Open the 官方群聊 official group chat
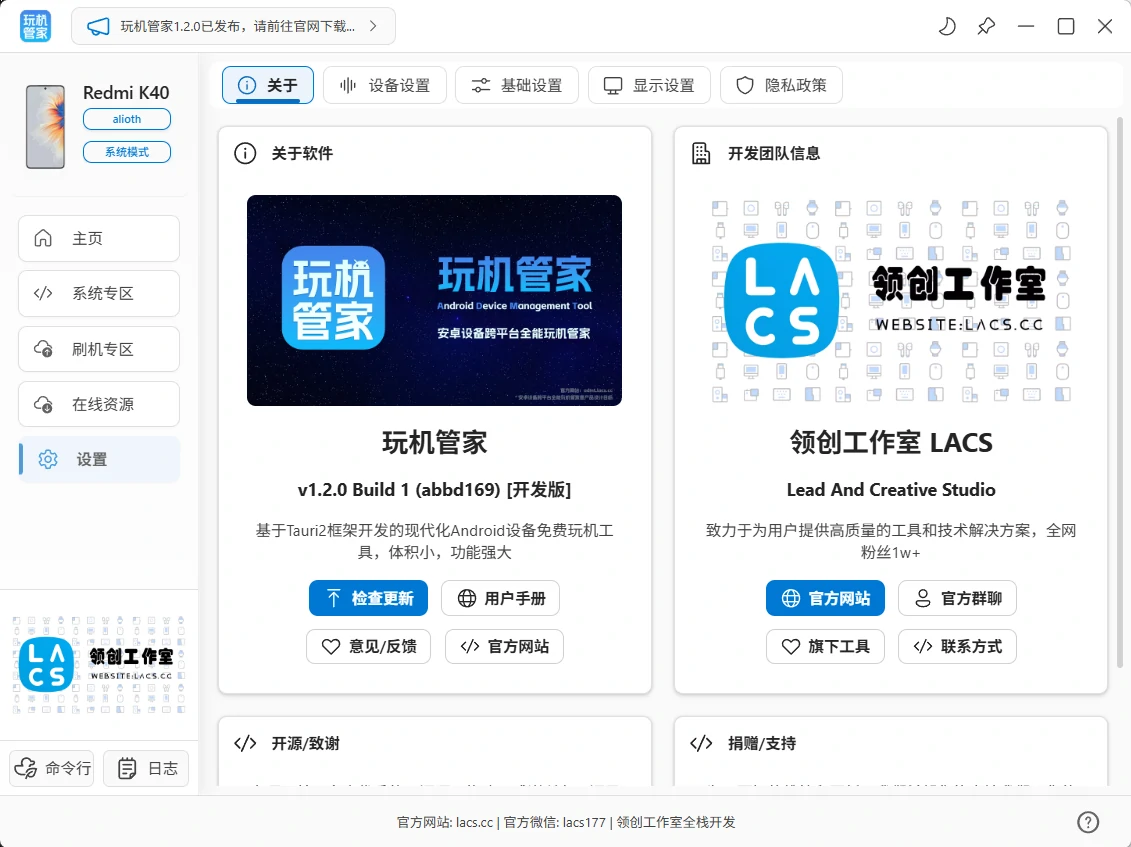The image size is (1131, 847). [957, 598]
